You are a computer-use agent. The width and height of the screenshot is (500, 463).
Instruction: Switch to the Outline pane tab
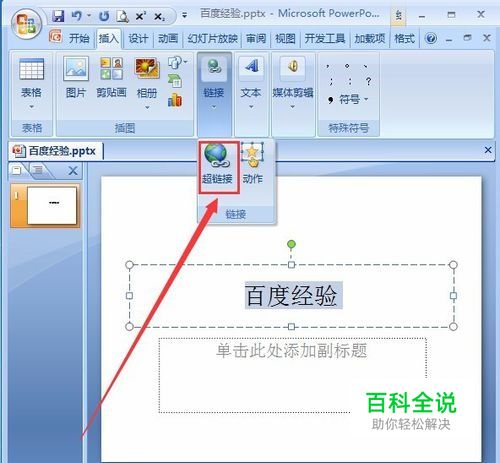[38, 171]
